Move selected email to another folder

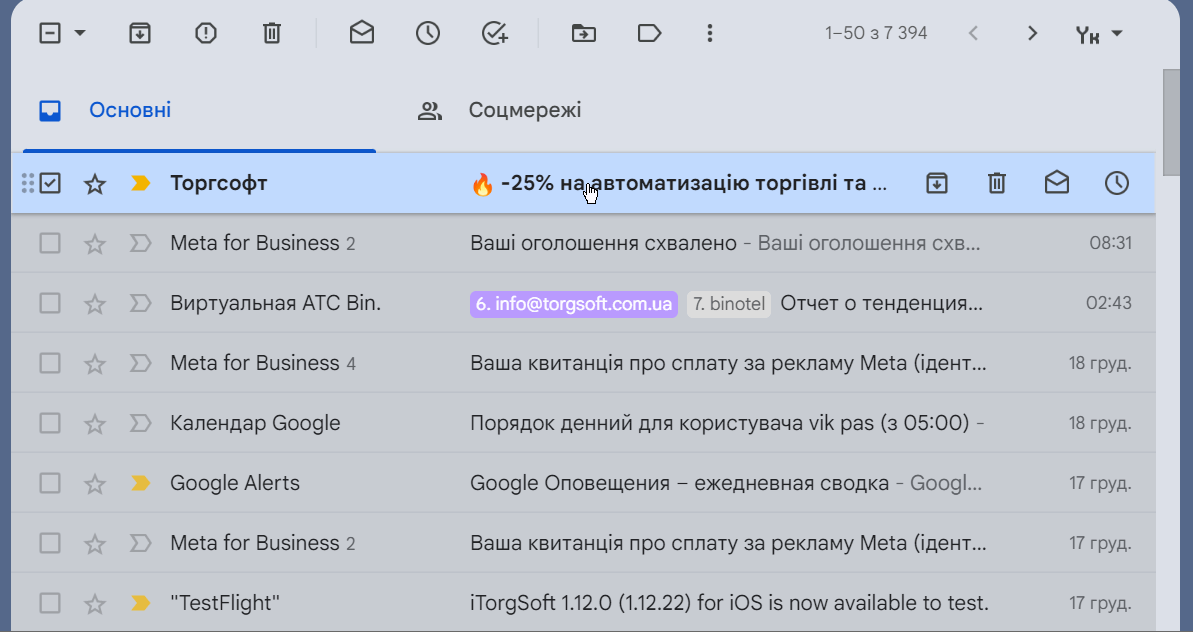(583, 33)
